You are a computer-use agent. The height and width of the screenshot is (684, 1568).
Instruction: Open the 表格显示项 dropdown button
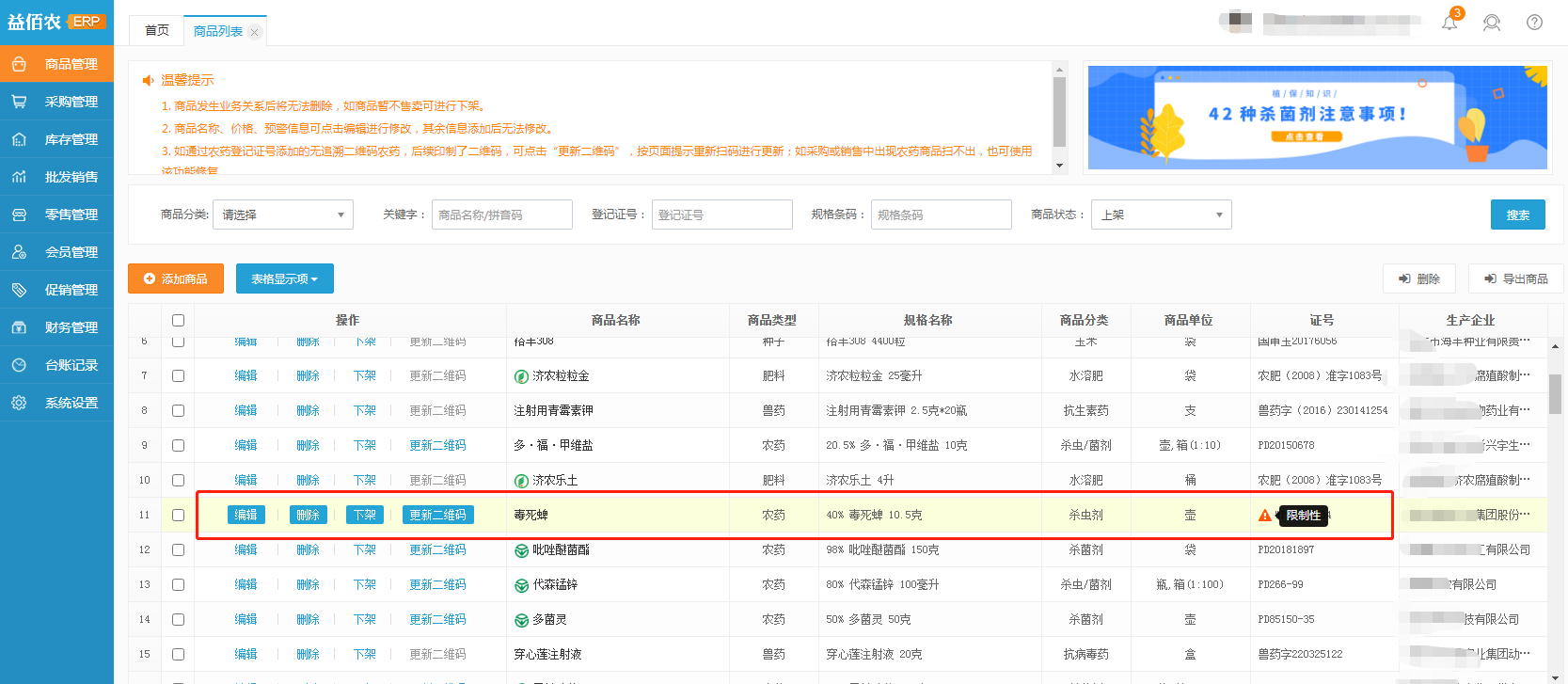[x=284, y=278]
